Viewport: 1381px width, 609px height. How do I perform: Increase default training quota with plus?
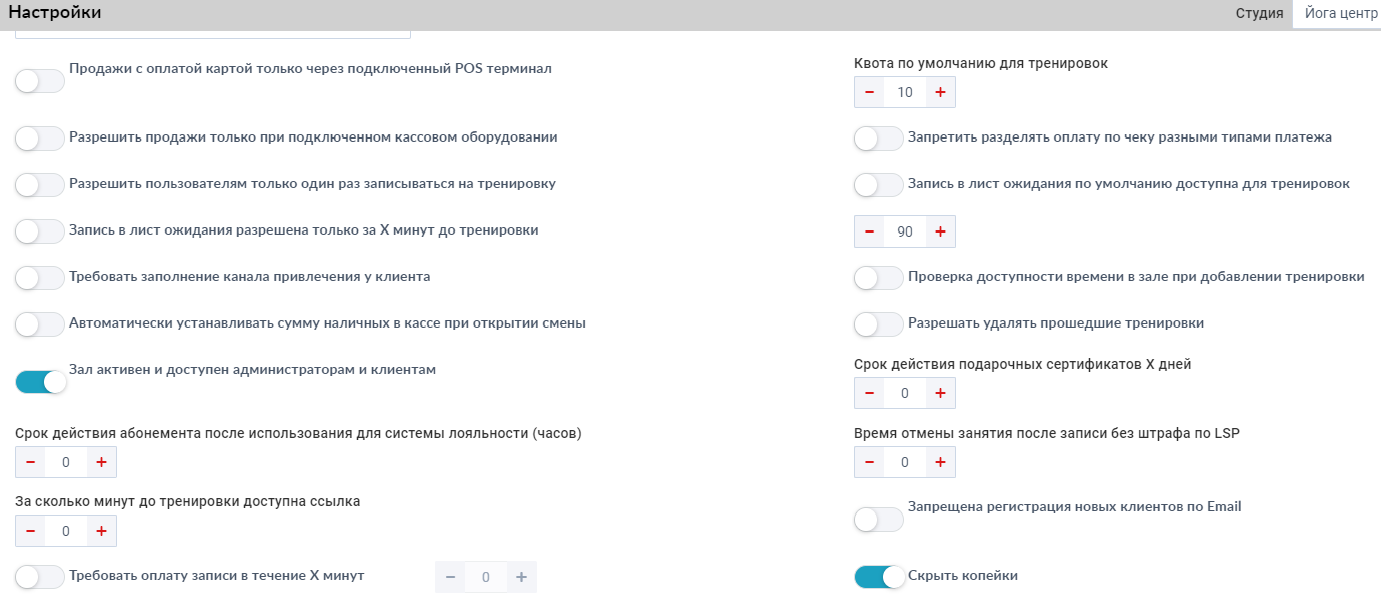(940, 93)
